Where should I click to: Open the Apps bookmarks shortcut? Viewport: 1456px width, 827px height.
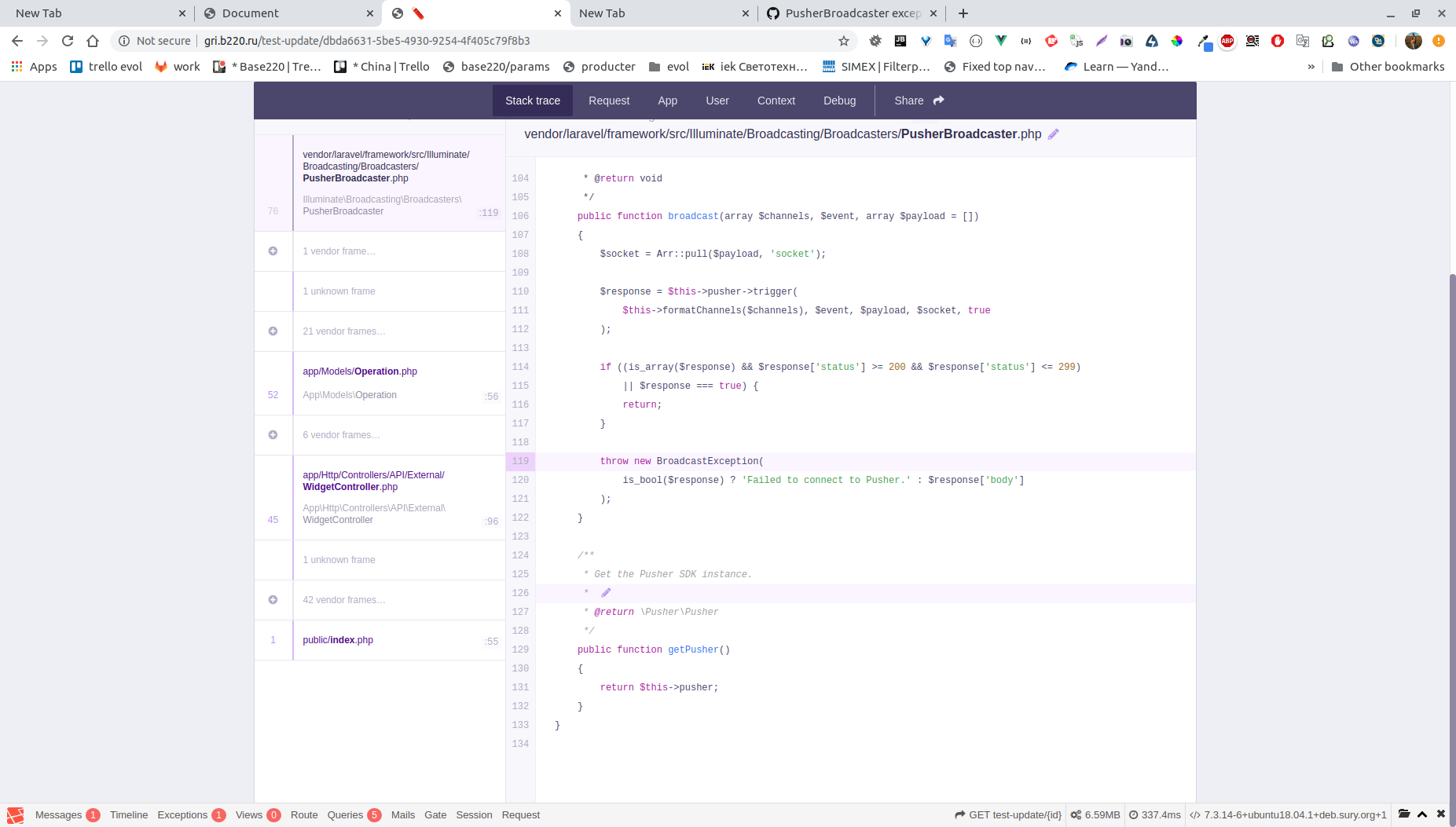(34, 67)
